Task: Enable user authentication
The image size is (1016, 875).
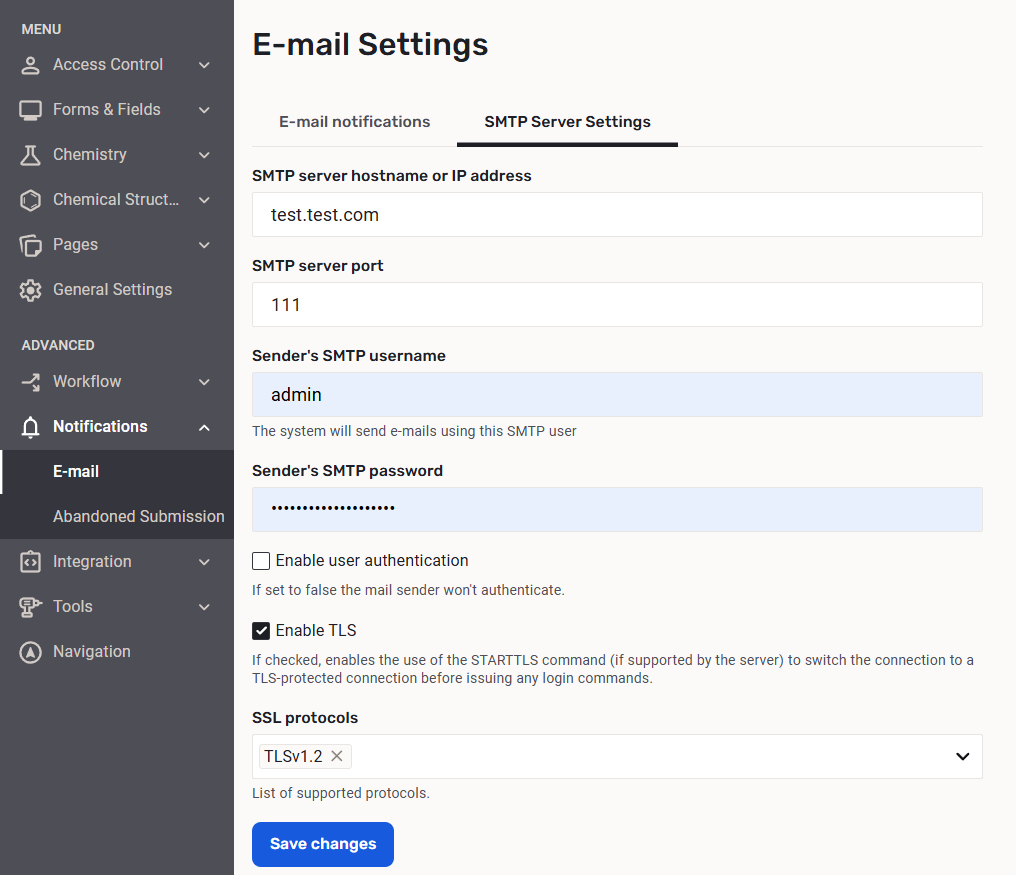Action: 260,561
